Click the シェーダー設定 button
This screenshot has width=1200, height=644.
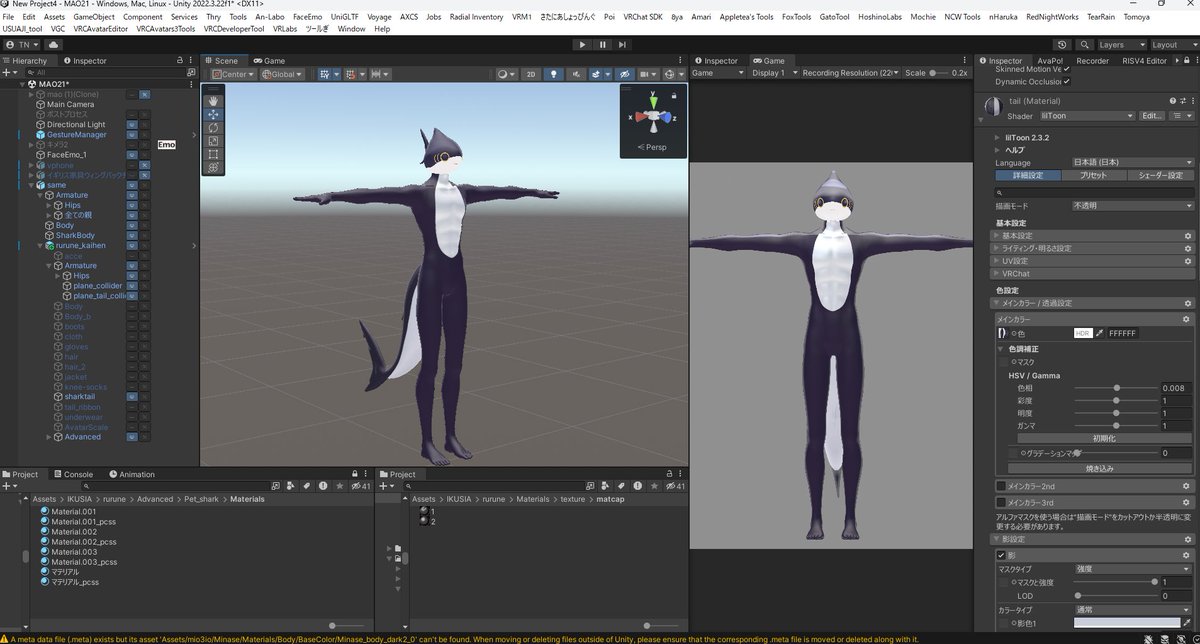pos(1161,175)
